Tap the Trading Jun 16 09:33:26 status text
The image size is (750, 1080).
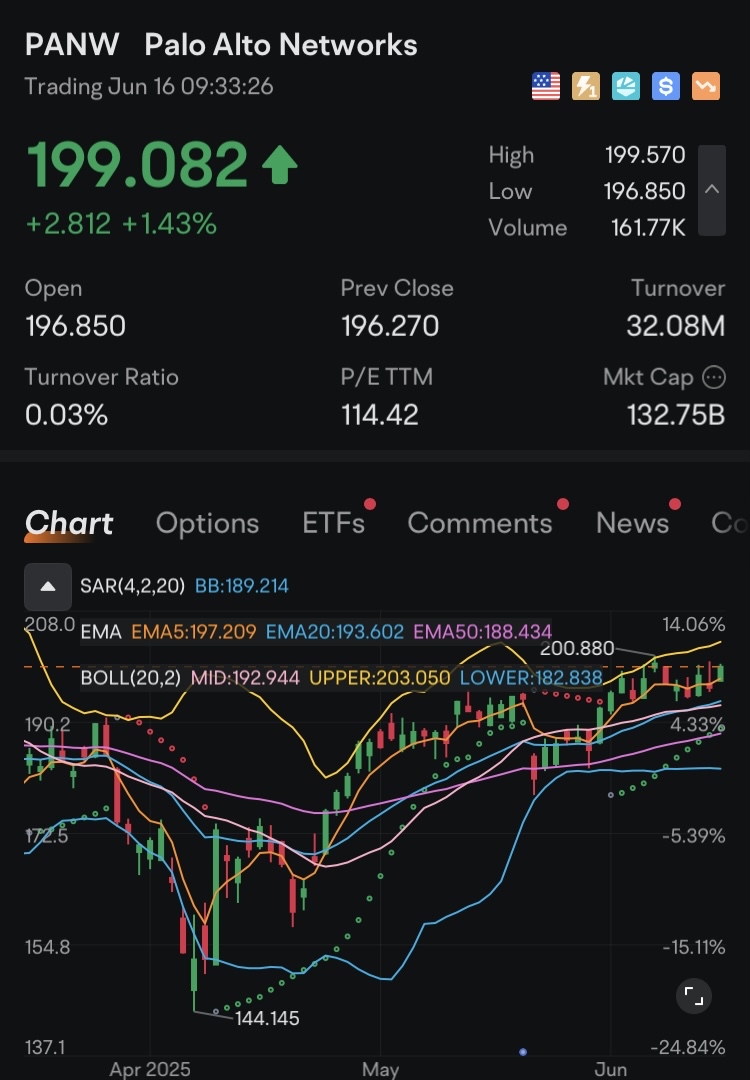tap(149, 87)
